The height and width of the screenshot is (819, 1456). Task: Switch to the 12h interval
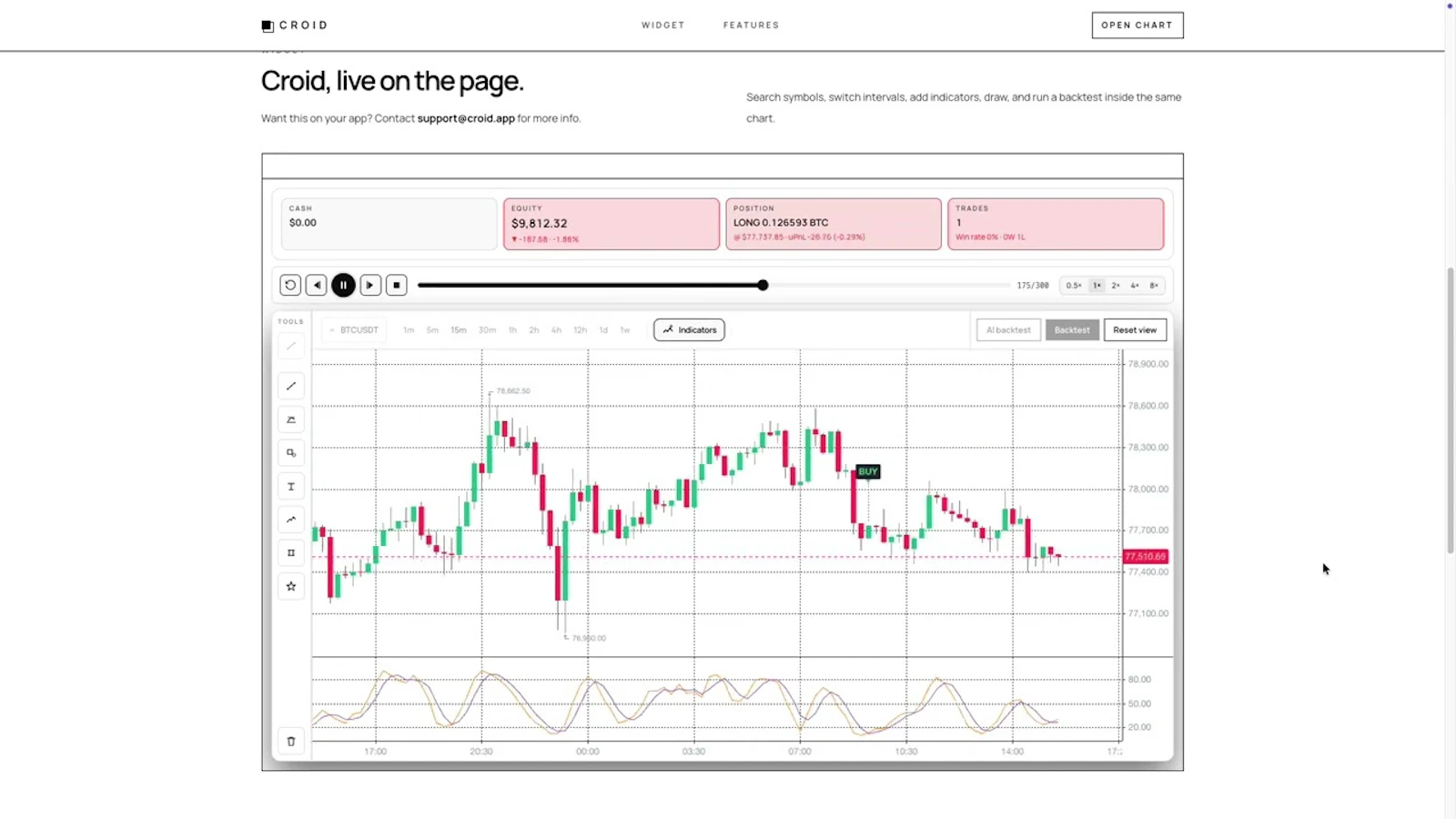point(580,330)
